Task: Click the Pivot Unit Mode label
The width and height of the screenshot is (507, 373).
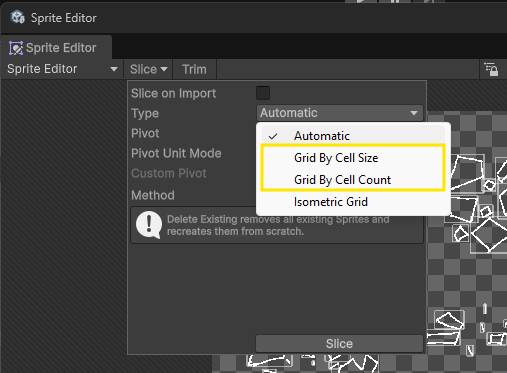Action: pos(176,153)
